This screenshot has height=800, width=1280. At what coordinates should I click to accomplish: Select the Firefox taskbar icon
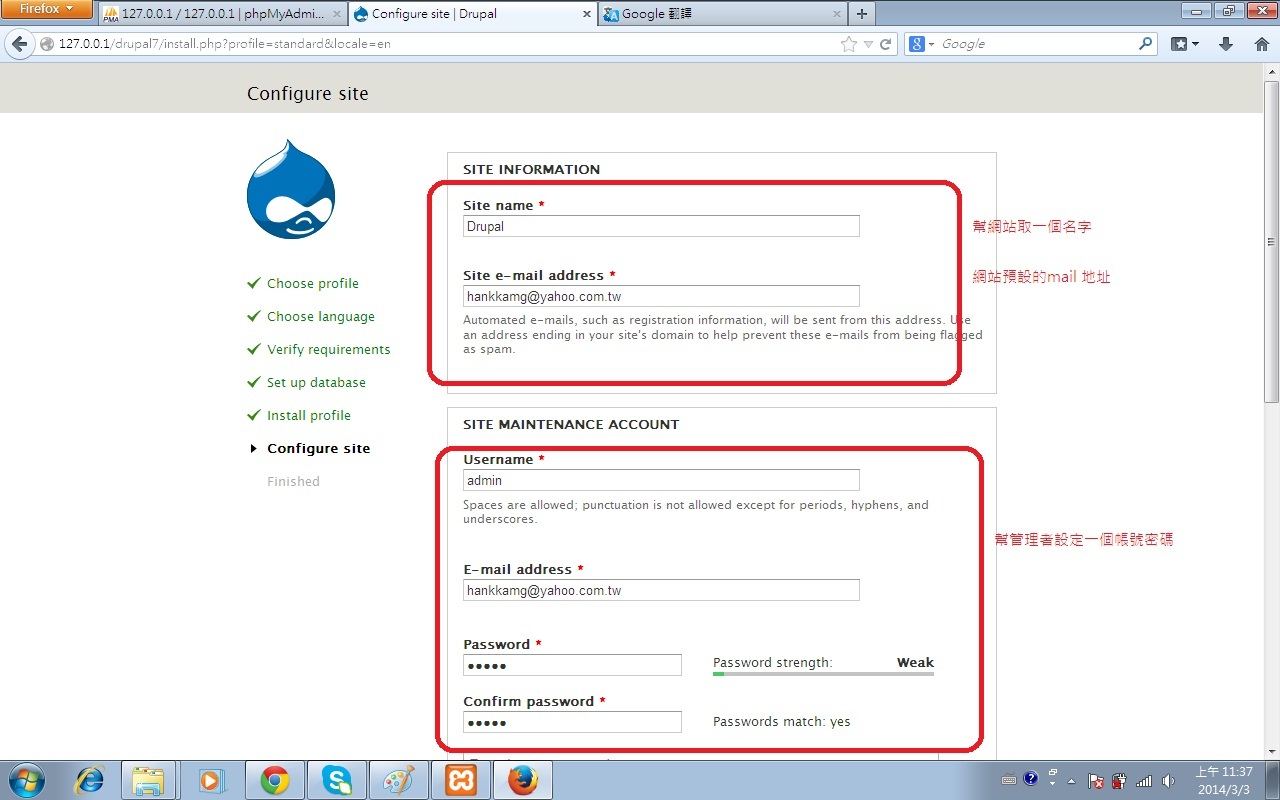tap(522, 780)
